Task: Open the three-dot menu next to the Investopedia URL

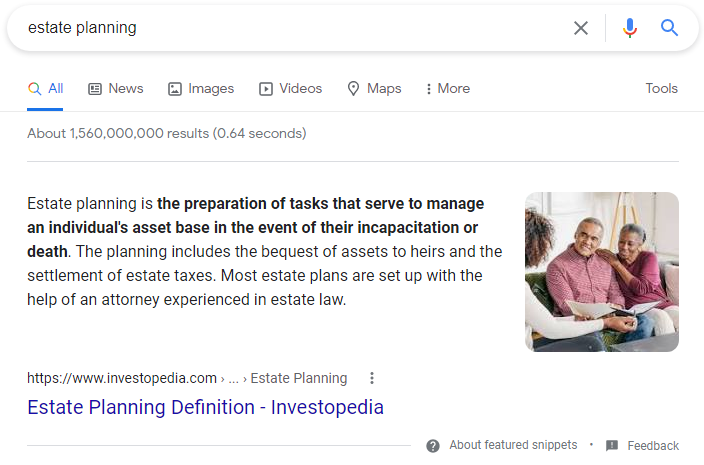Action: pos(372,378)
